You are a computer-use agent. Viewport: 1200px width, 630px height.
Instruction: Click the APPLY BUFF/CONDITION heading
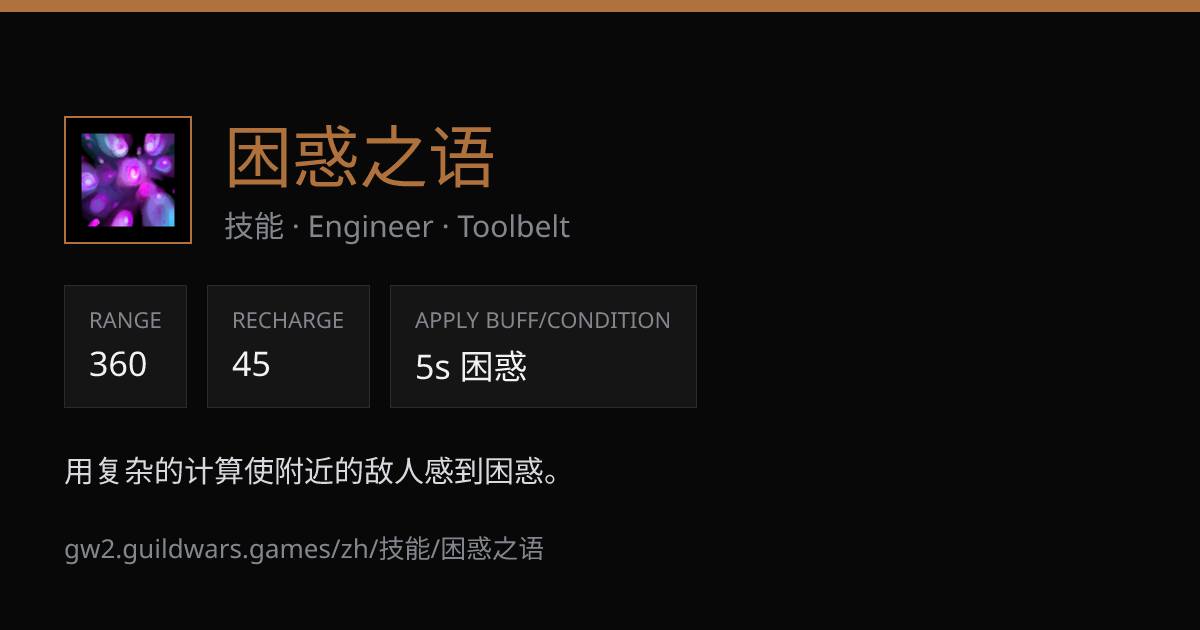(x=543, y=321)
